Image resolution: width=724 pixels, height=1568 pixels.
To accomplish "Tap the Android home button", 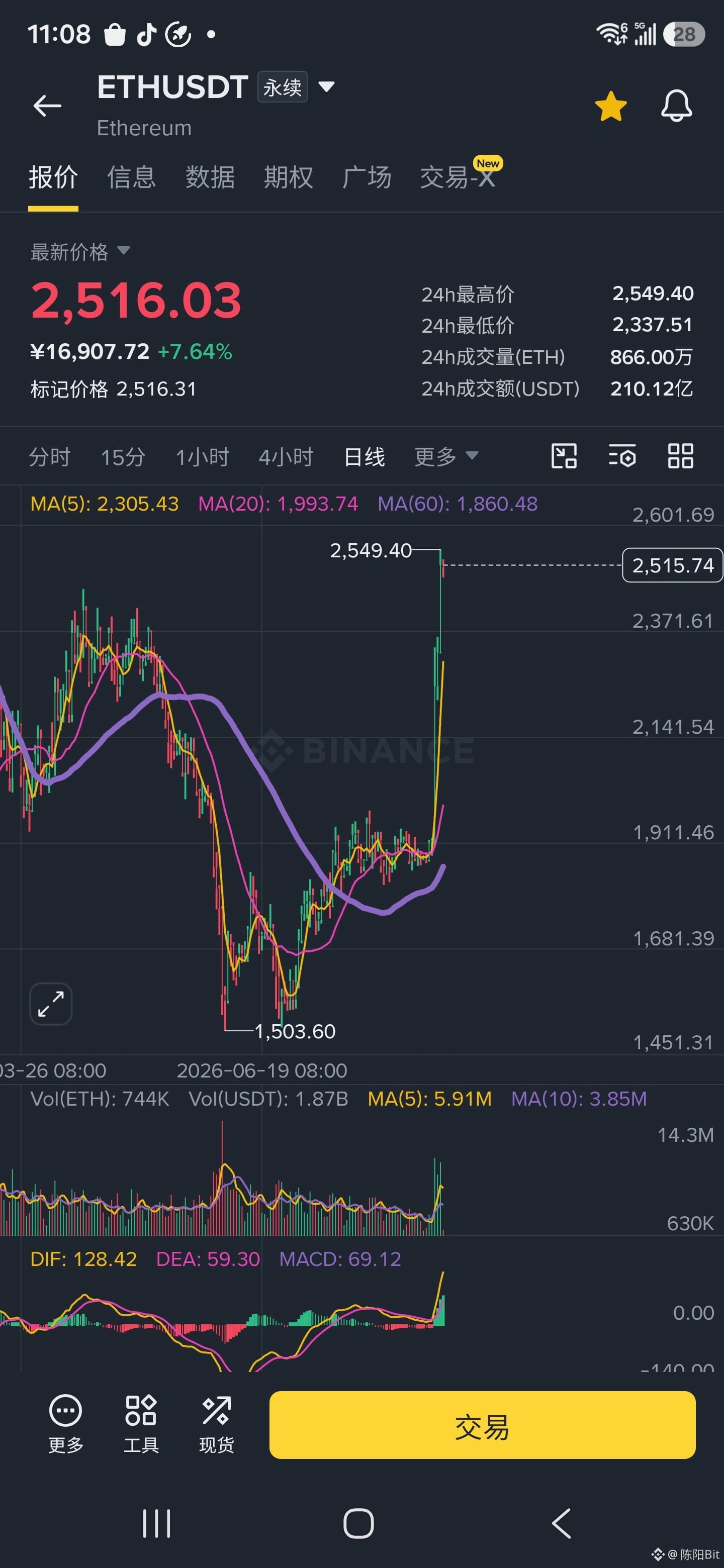I will pyautogui.click(x=358, y=1524).
